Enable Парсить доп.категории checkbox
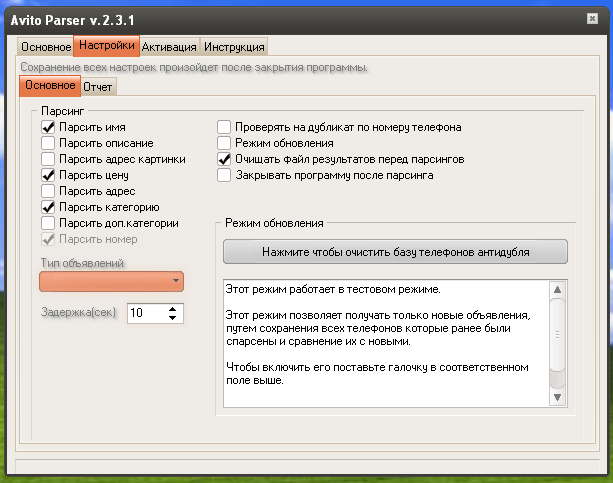 pyautogui.click(x=47, y=223)
